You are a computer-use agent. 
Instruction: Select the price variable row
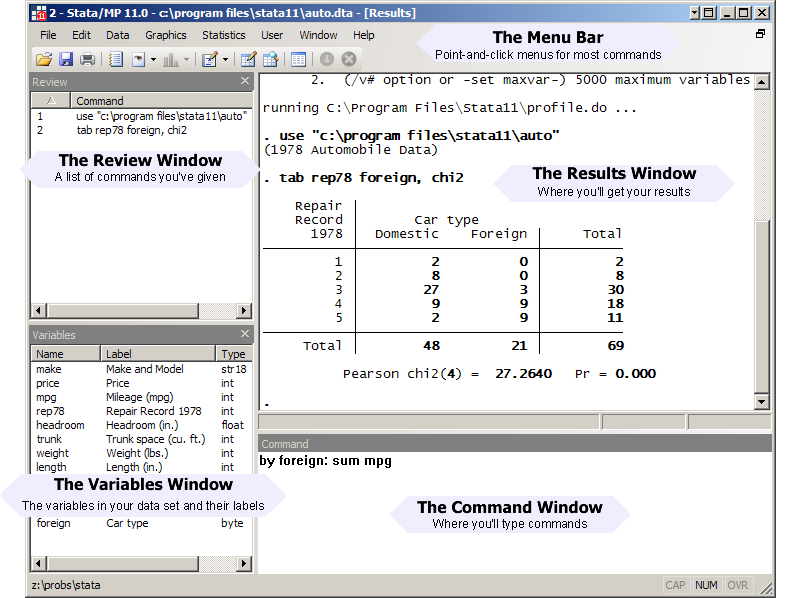pos(141,383)
